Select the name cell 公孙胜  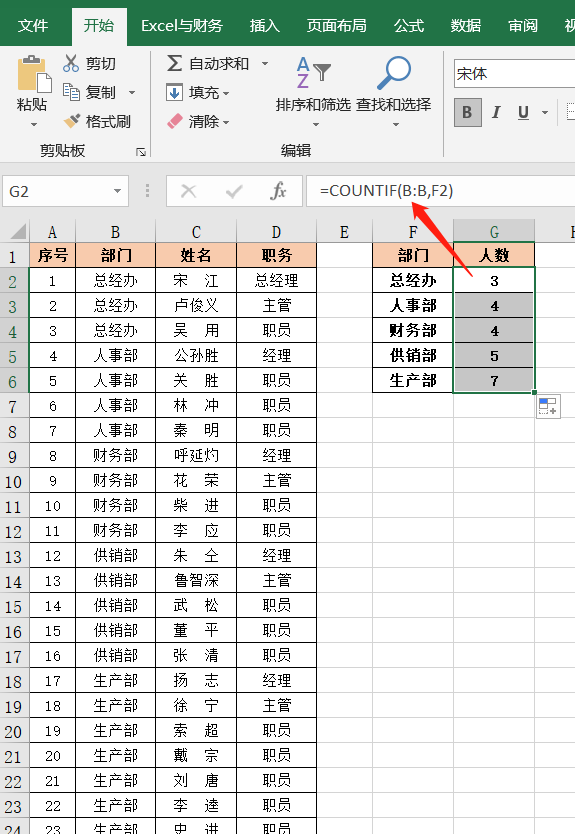(196, 356)
